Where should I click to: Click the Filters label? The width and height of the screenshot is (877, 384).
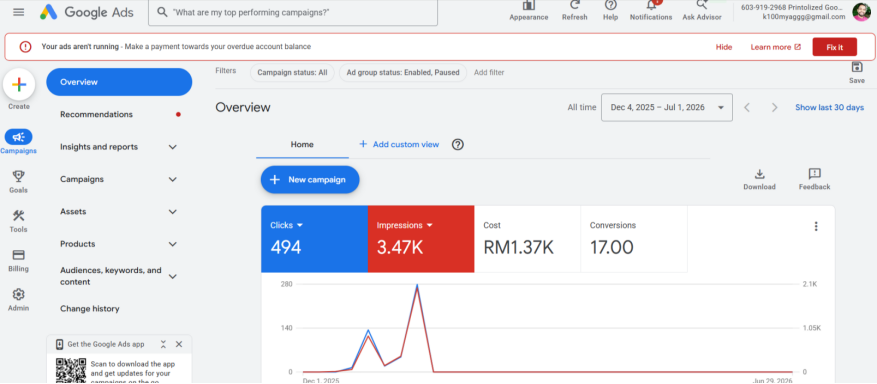pos(225,71)
